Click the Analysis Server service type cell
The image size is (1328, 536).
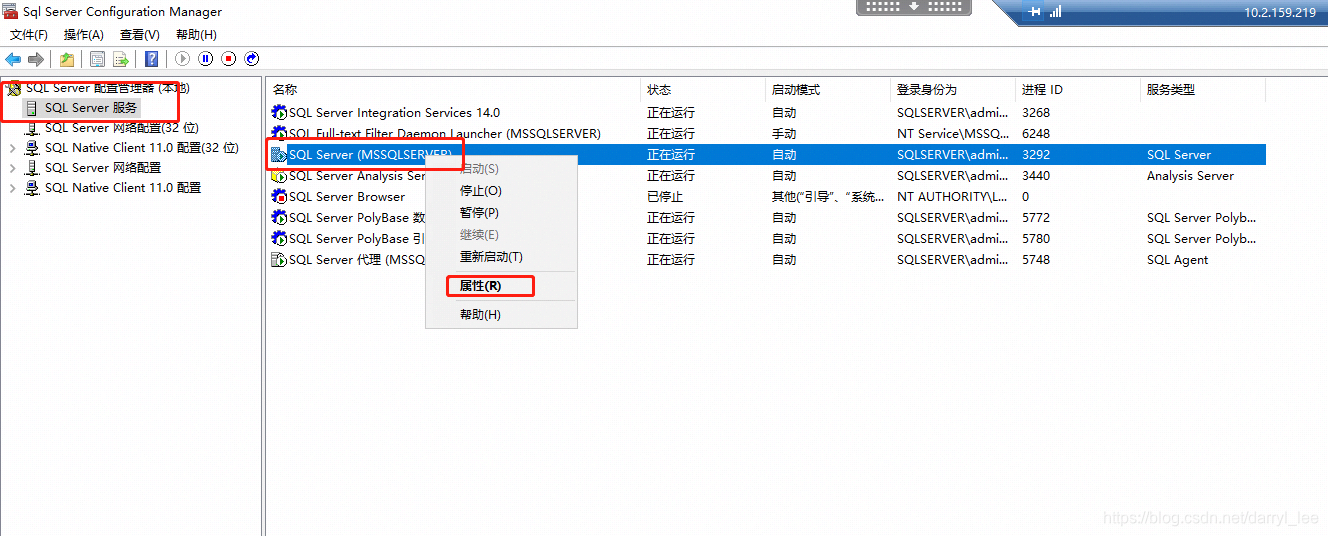(x=1190, y=176)
